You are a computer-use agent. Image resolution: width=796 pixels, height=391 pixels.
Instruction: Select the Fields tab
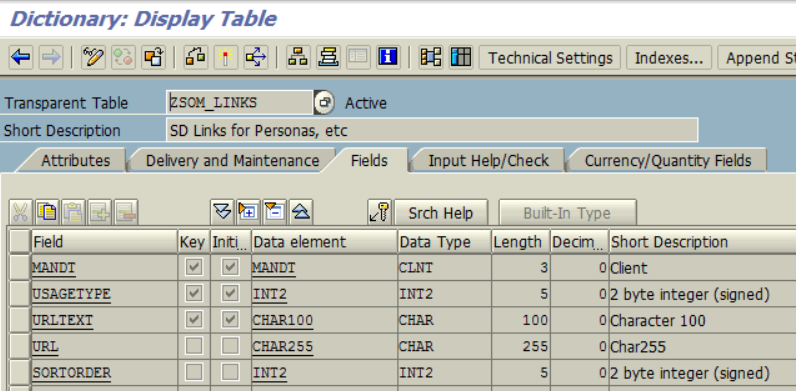click(x=369, y=160)
